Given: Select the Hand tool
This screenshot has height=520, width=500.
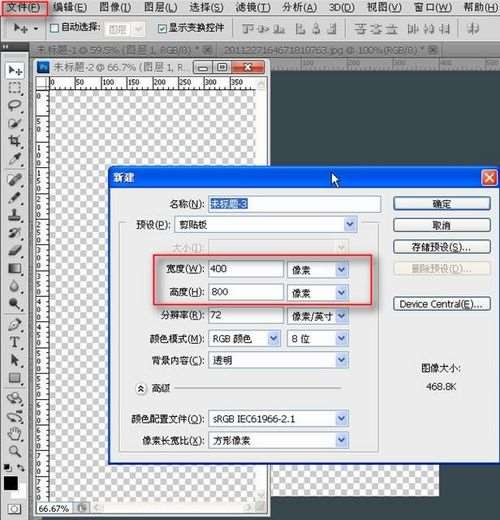Looking at the screenshot, I should point(15,434).
